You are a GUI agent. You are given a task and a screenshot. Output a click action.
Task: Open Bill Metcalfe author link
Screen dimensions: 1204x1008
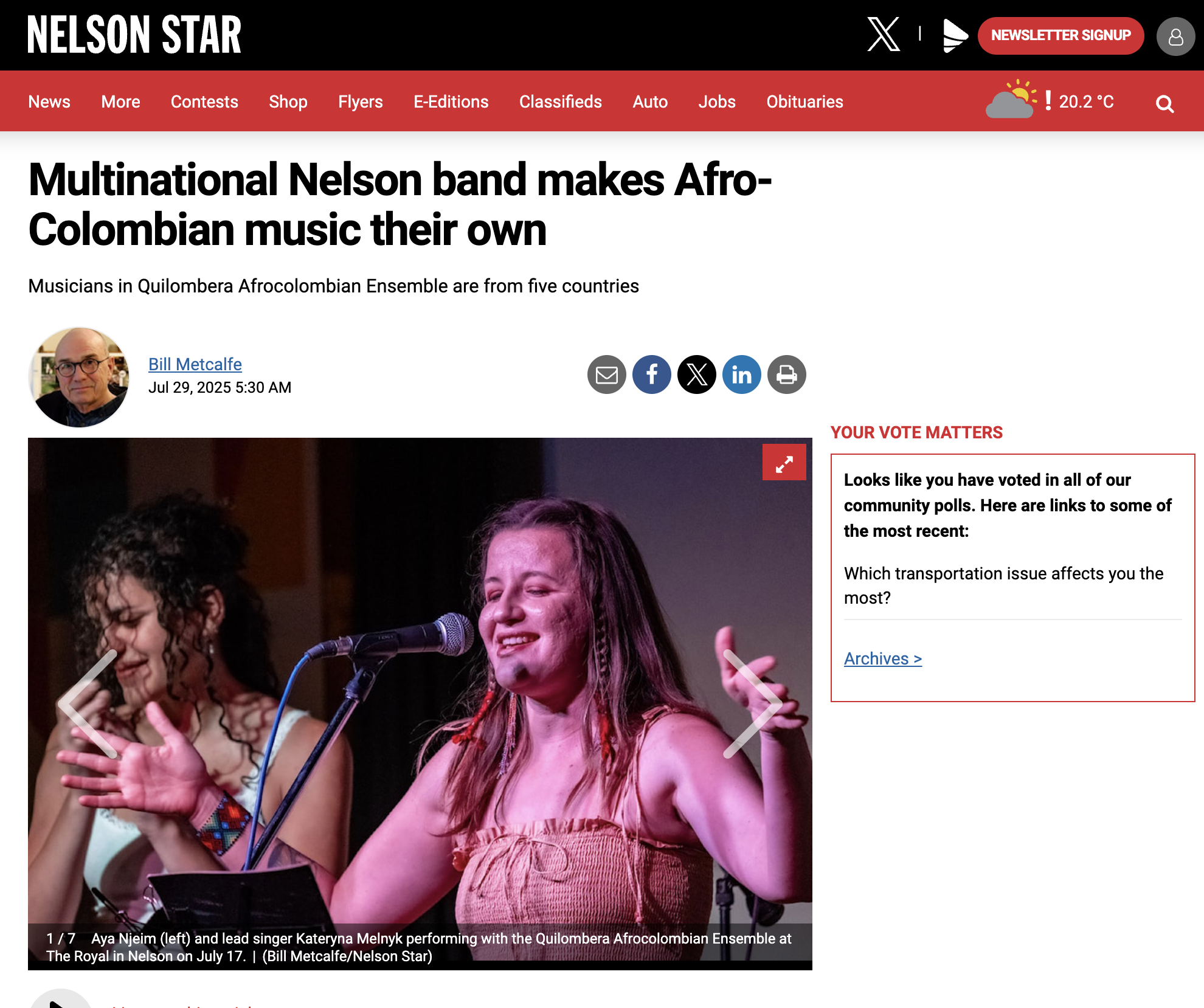coord(195,364)
